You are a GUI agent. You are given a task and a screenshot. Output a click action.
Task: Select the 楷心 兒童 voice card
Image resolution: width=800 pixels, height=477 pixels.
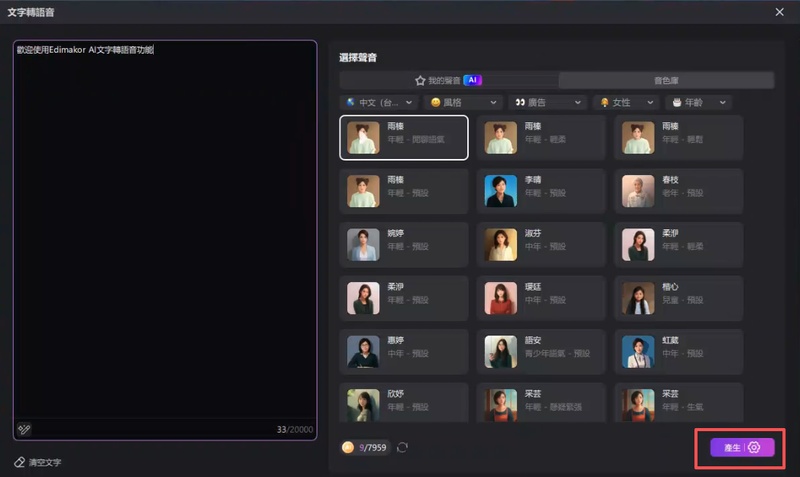coord(678,298)
